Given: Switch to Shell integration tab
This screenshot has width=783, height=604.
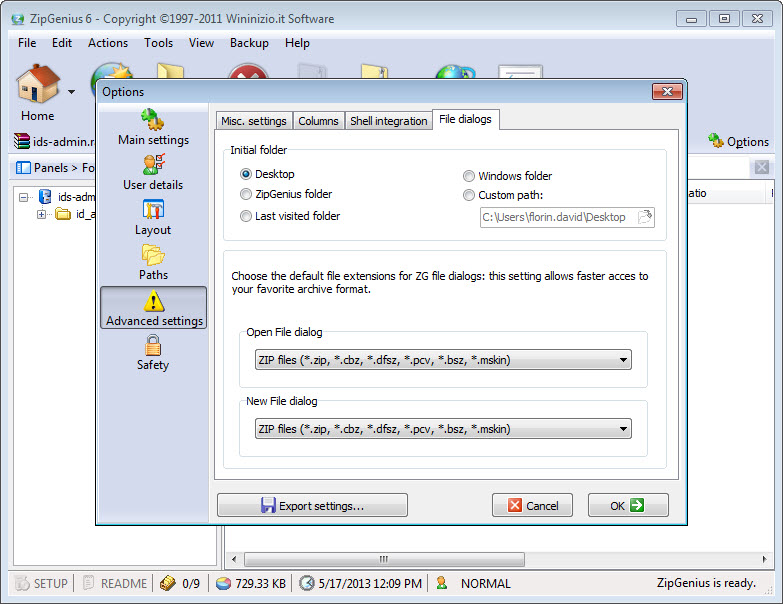Looking at the screenshot, I should click(389, 121).
